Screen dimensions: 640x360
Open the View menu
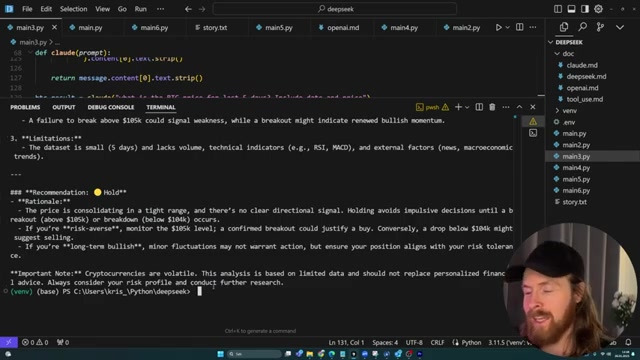pos(102,9)
